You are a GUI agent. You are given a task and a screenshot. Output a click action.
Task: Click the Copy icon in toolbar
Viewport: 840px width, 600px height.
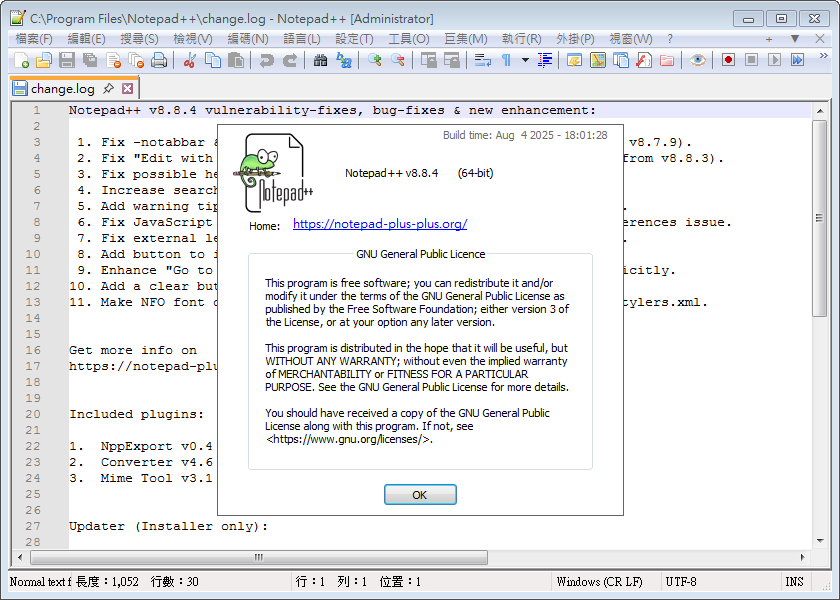(x=213, y=60)
